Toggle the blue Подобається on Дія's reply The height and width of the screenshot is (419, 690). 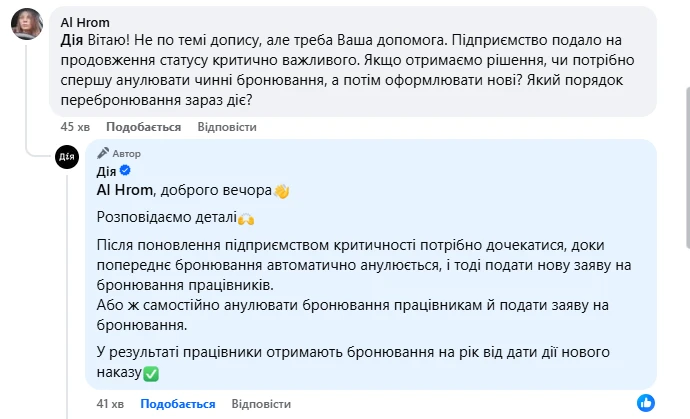pyautogui.click(x=177, y=403)
